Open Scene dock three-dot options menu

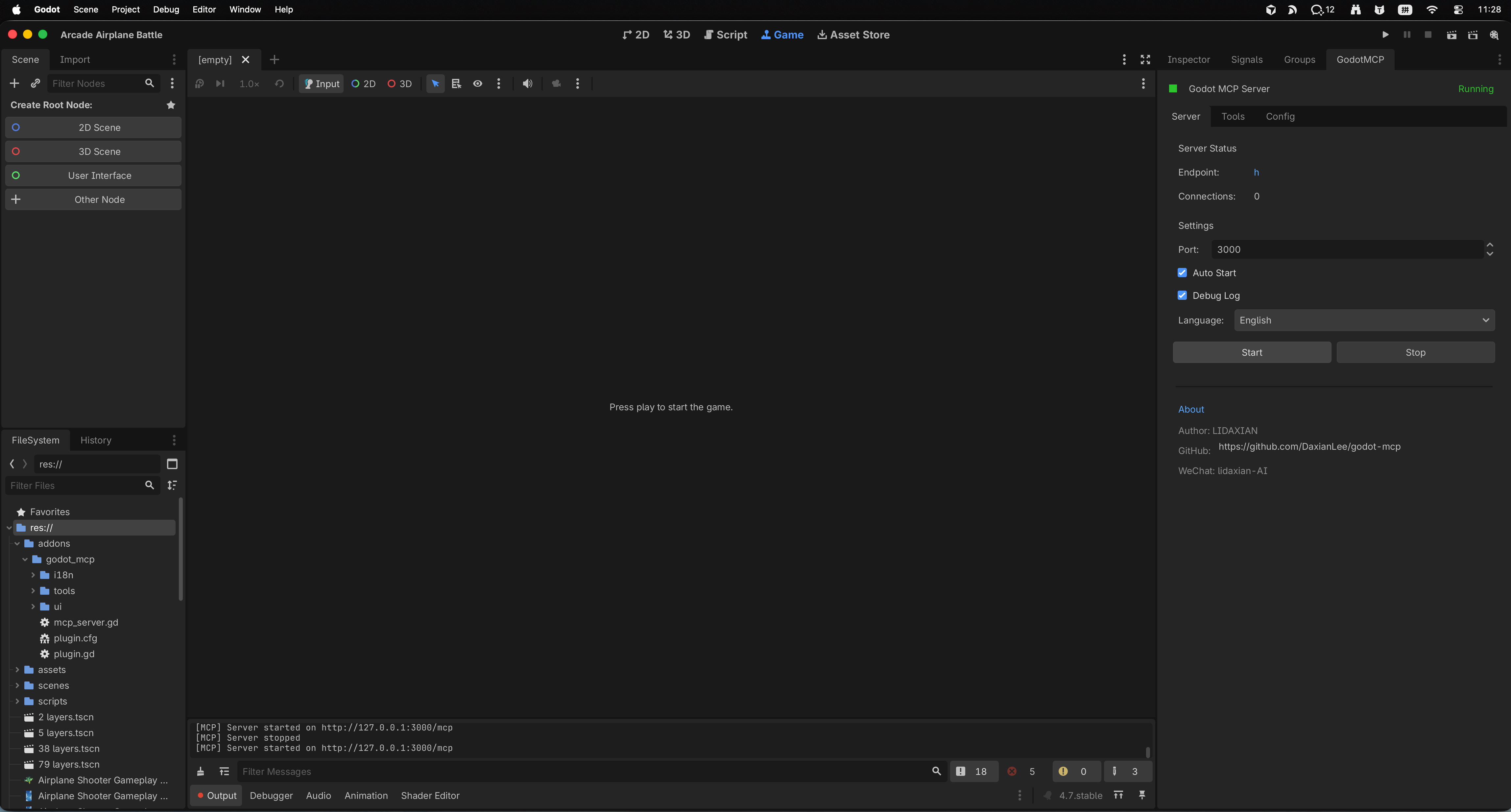tap(172, 83)
